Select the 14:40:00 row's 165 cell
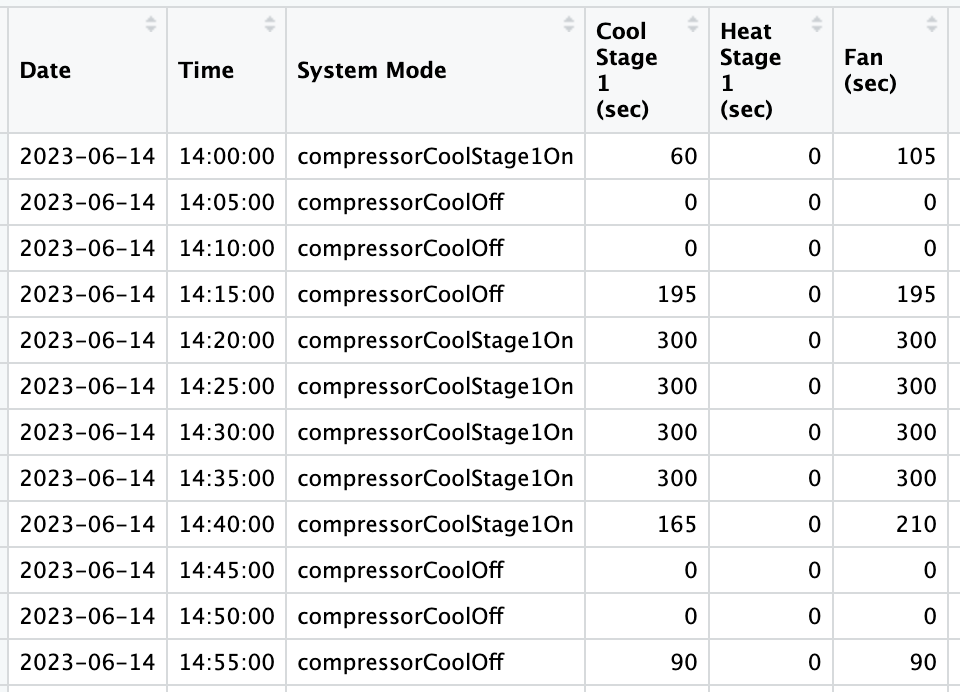The width and height of the screenshot is (960, 692). coord(647,524)
